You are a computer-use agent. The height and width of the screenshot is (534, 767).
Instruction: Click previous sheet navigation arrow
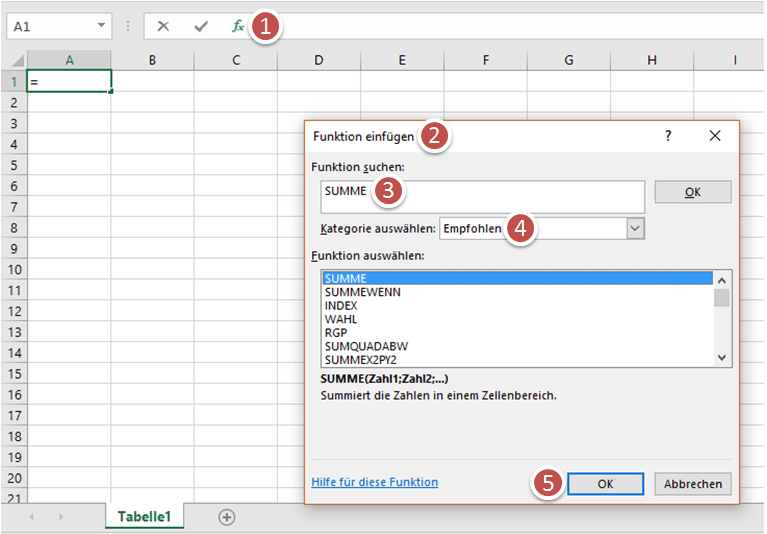click(x=32, y=517)
